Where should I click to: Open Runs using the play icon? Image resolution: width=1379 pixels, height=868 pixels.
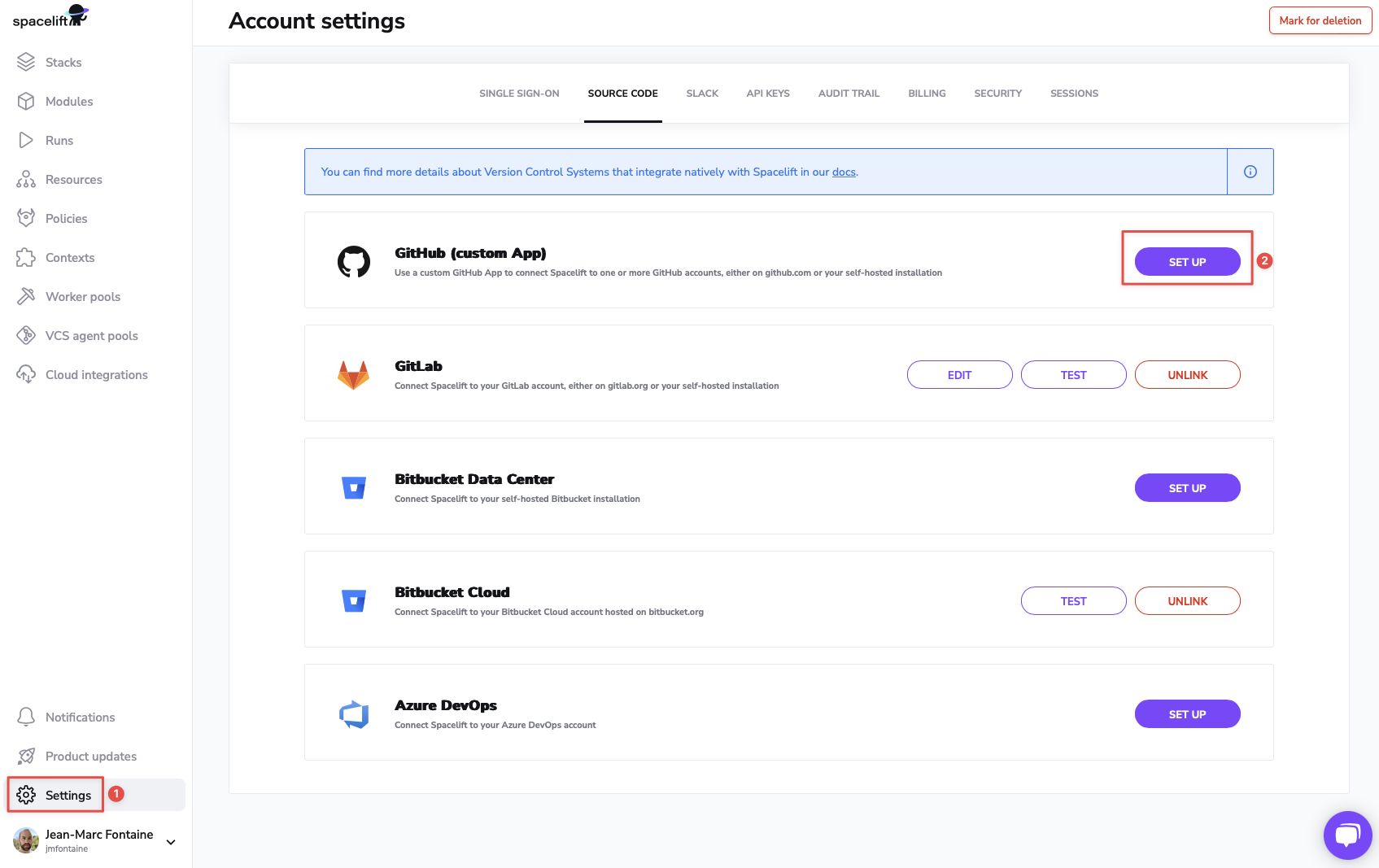(x=26, y=140)
